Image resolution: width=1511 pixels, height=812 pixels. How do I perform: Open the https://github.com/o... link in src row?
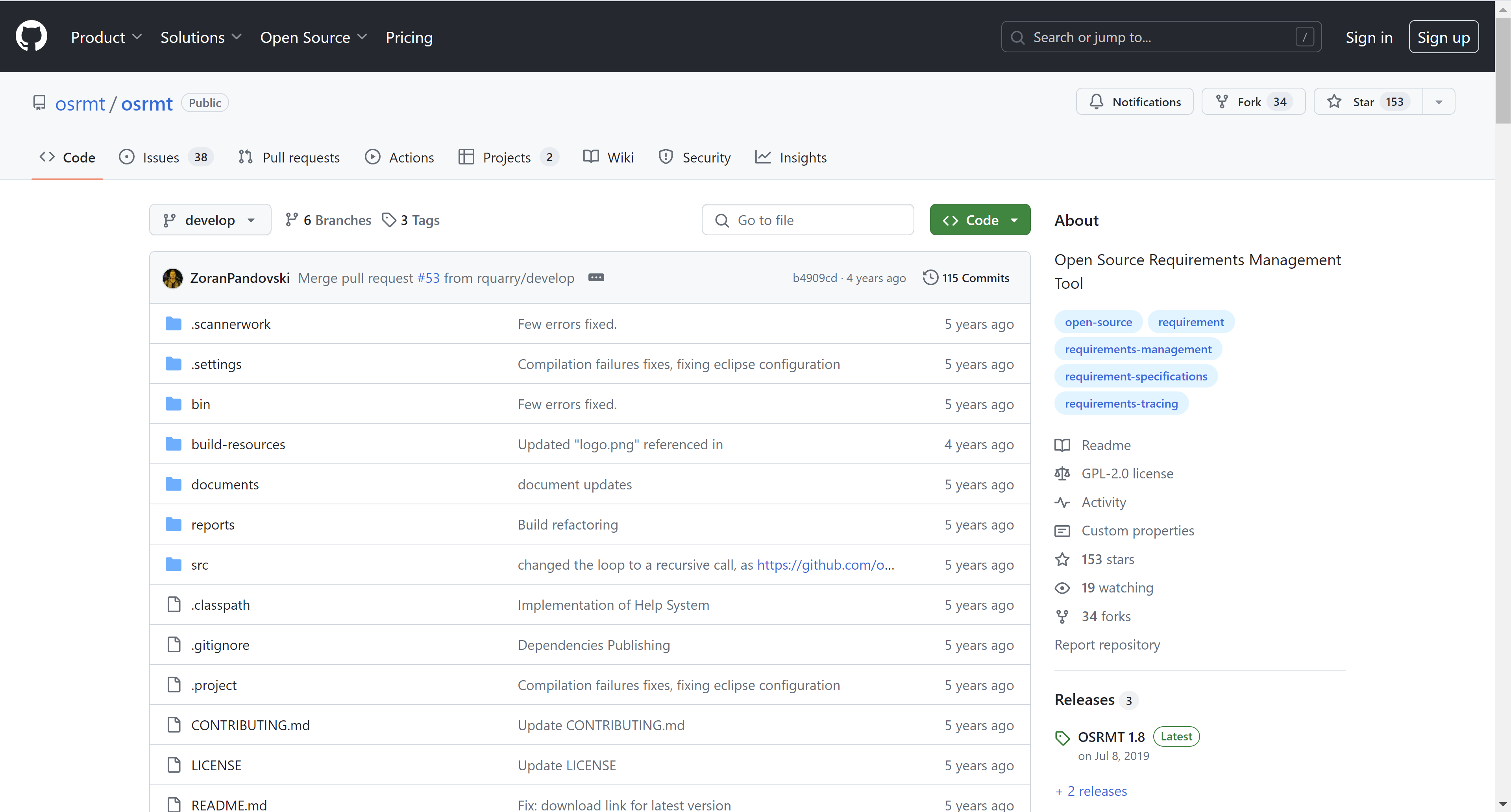[x=825, y=565]
